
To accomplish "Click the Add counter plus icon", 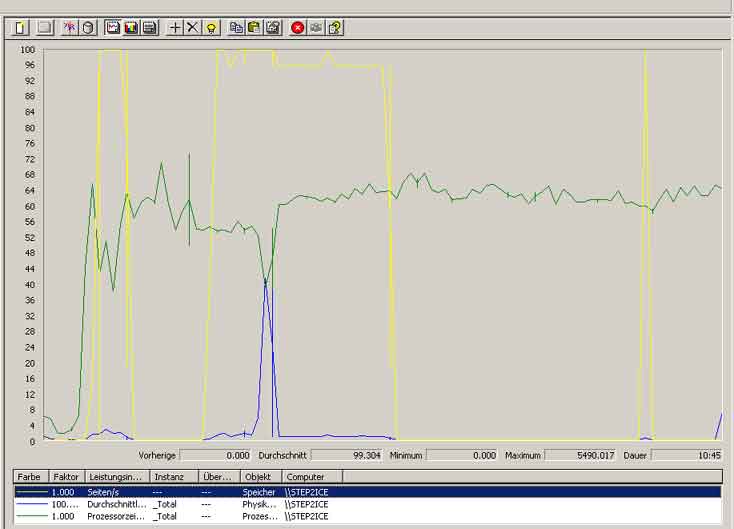I will [175, 28].
